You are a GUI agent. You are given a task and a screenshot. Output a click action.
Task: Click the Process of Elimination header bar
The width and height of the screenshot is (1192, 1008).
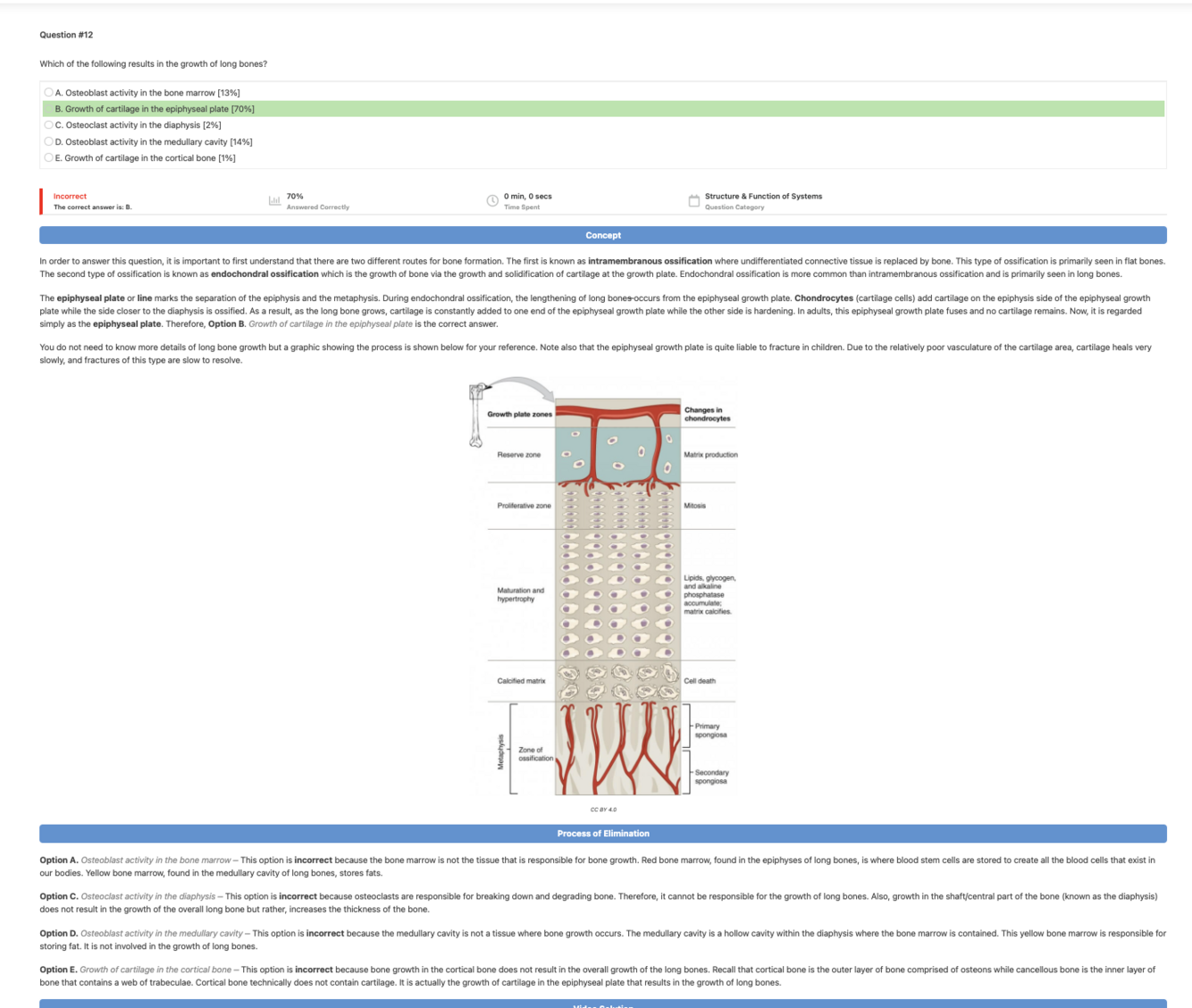coord(603,834)
